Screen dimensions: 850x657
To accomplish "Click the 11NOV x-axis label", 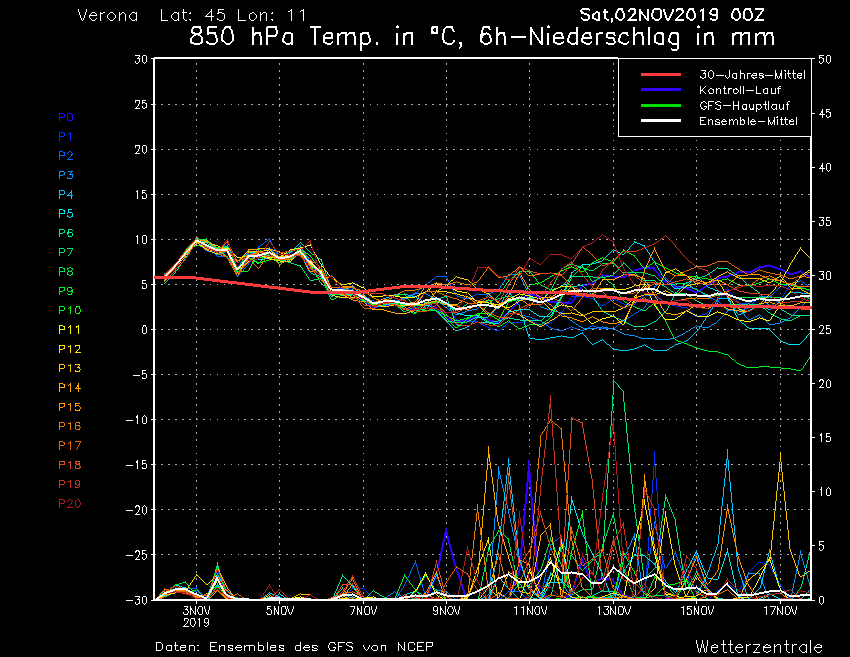I will (x=530, y=611).
